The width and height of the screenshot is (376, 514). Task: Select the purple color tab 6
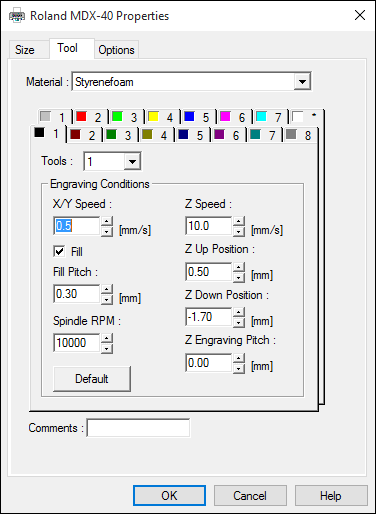point(229,135)
